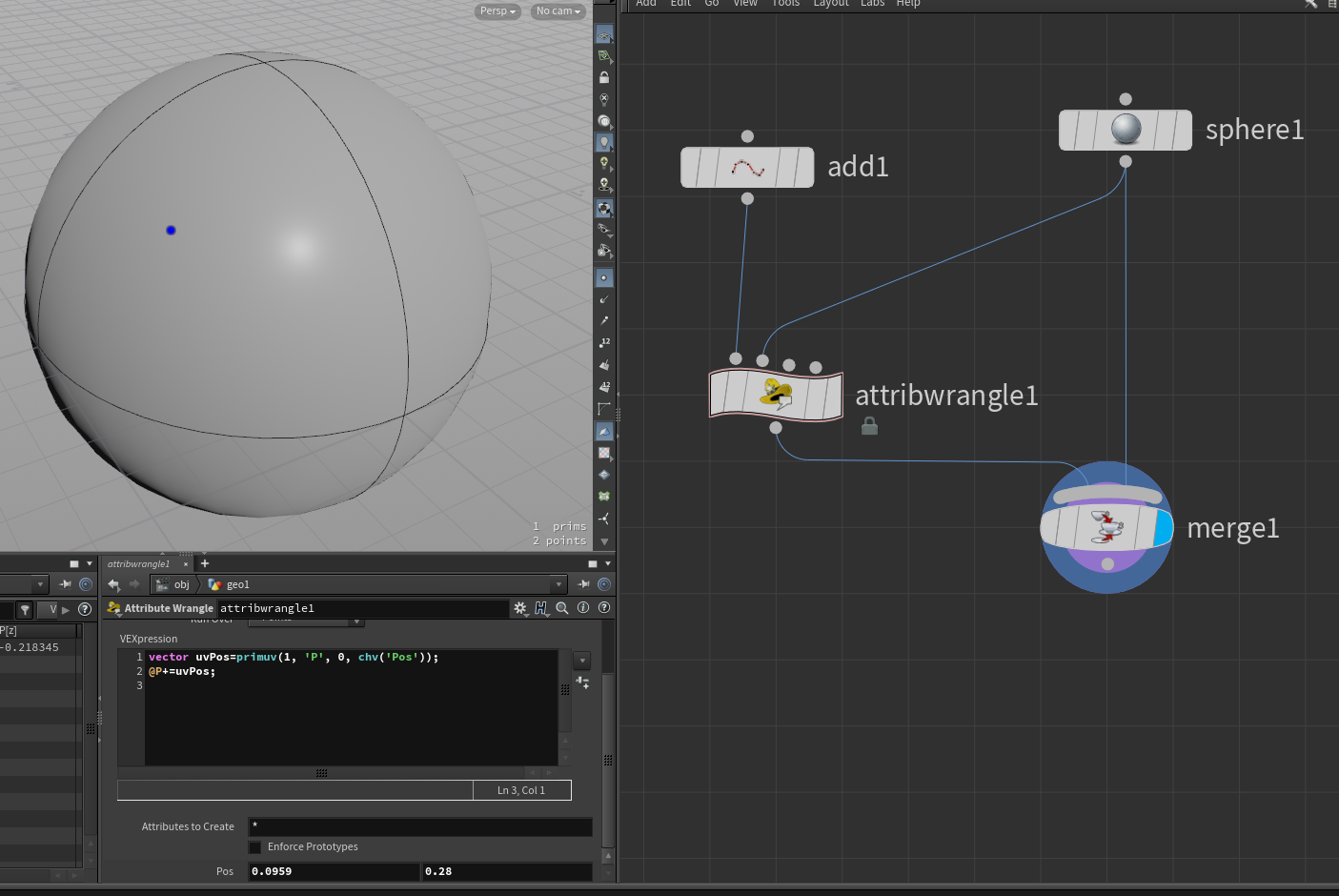Image resolution: width=1339 pixels, height=896 pixels.
Task: Click the Attributes to Create input field
Action: 419,826
